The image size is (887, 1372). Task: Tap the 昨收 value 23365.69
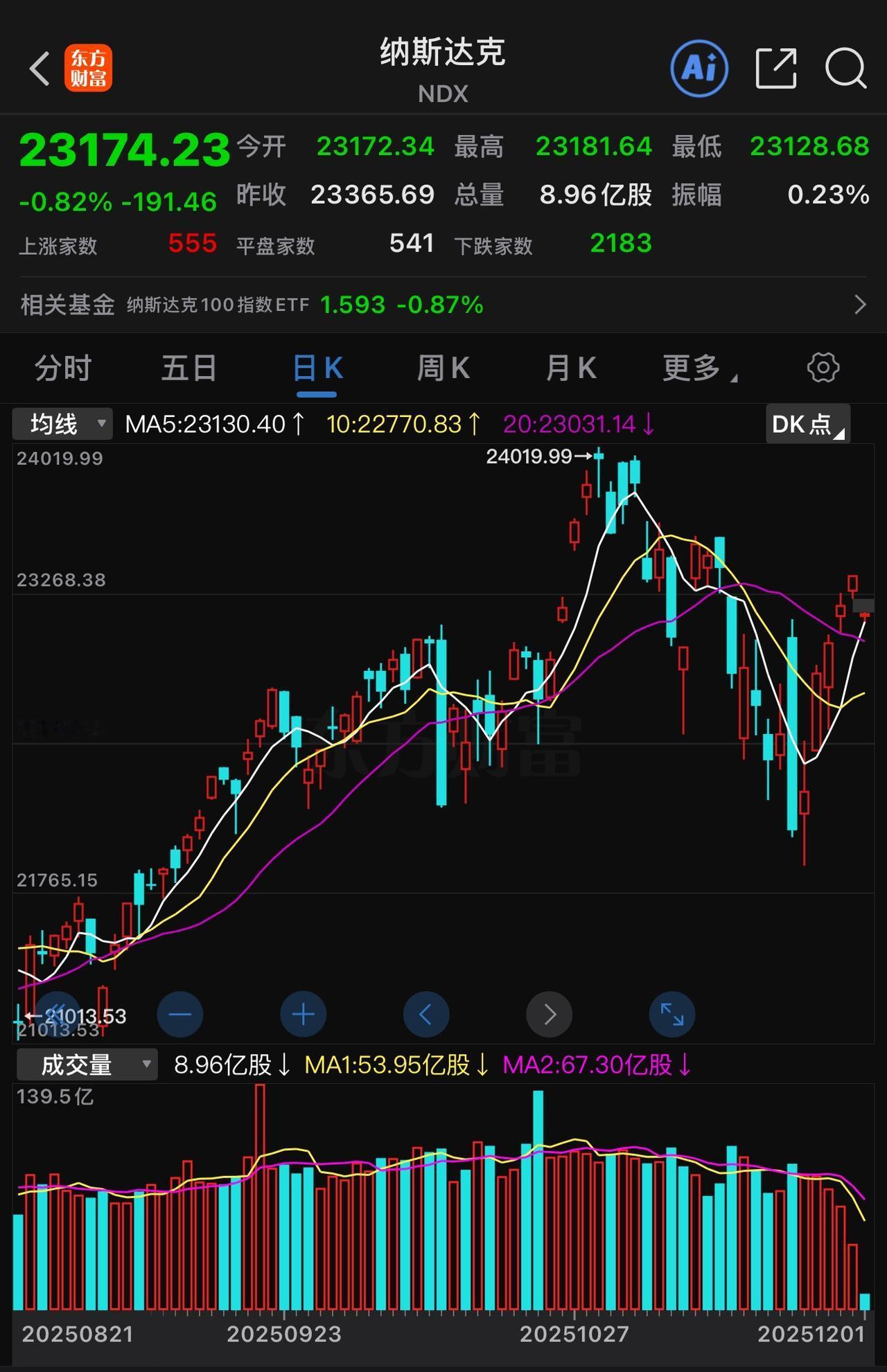(x=373, y=195)
